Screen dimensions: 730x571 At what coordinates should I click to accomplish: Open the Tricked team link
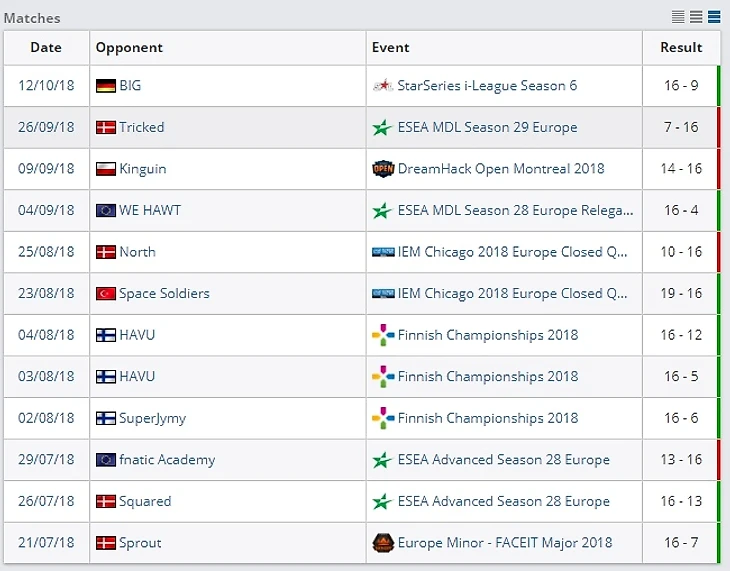pos(141,128)
